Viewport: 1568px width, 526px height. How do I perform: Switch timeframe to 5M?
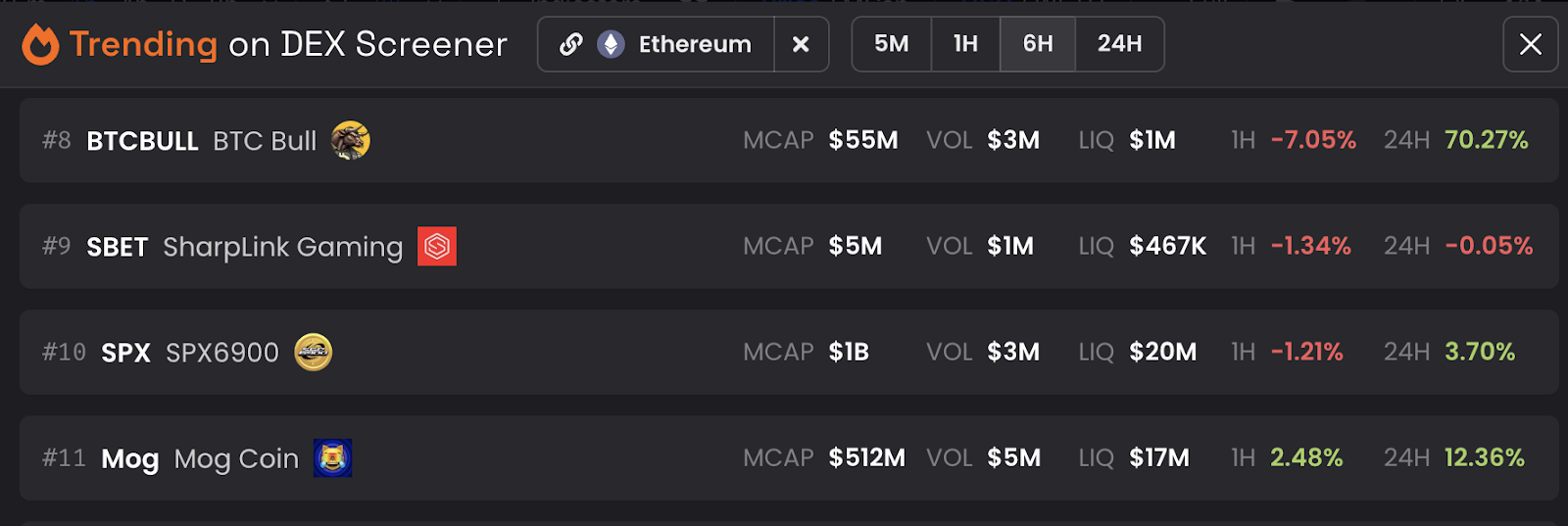(892, 44)
